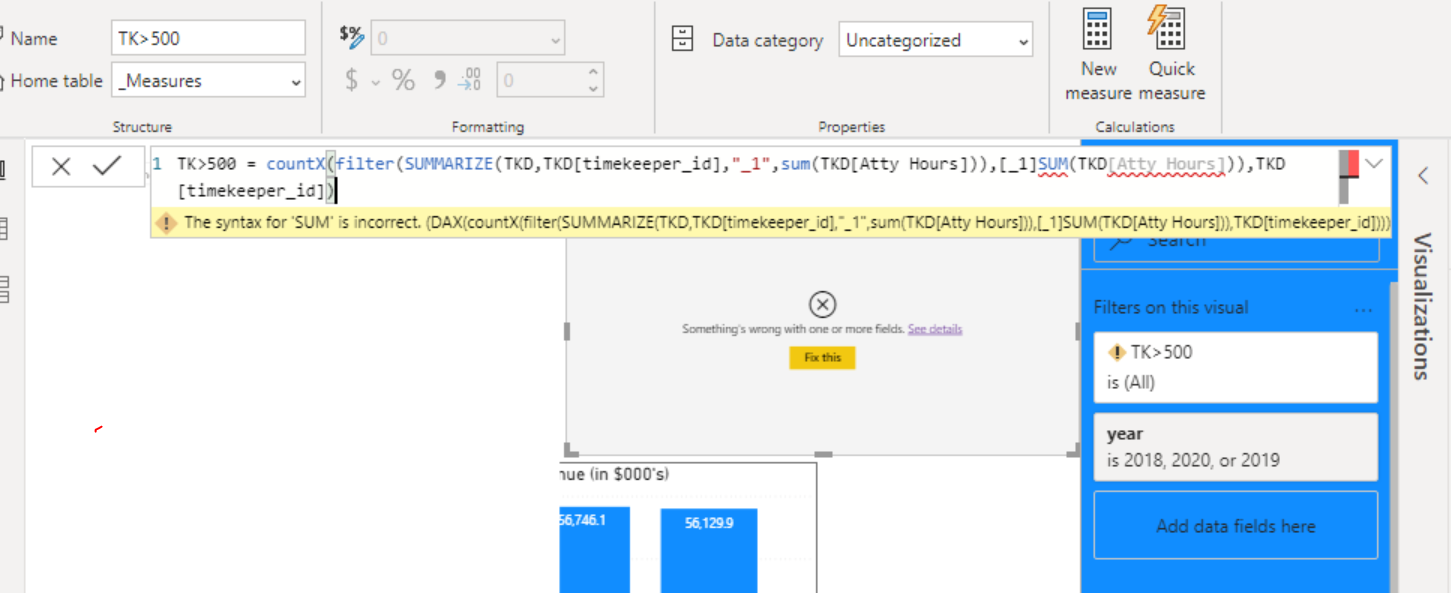Screen dimensions: 1451x593
Task: Click the warning icon in the error bar
Action: coord(166,223)
